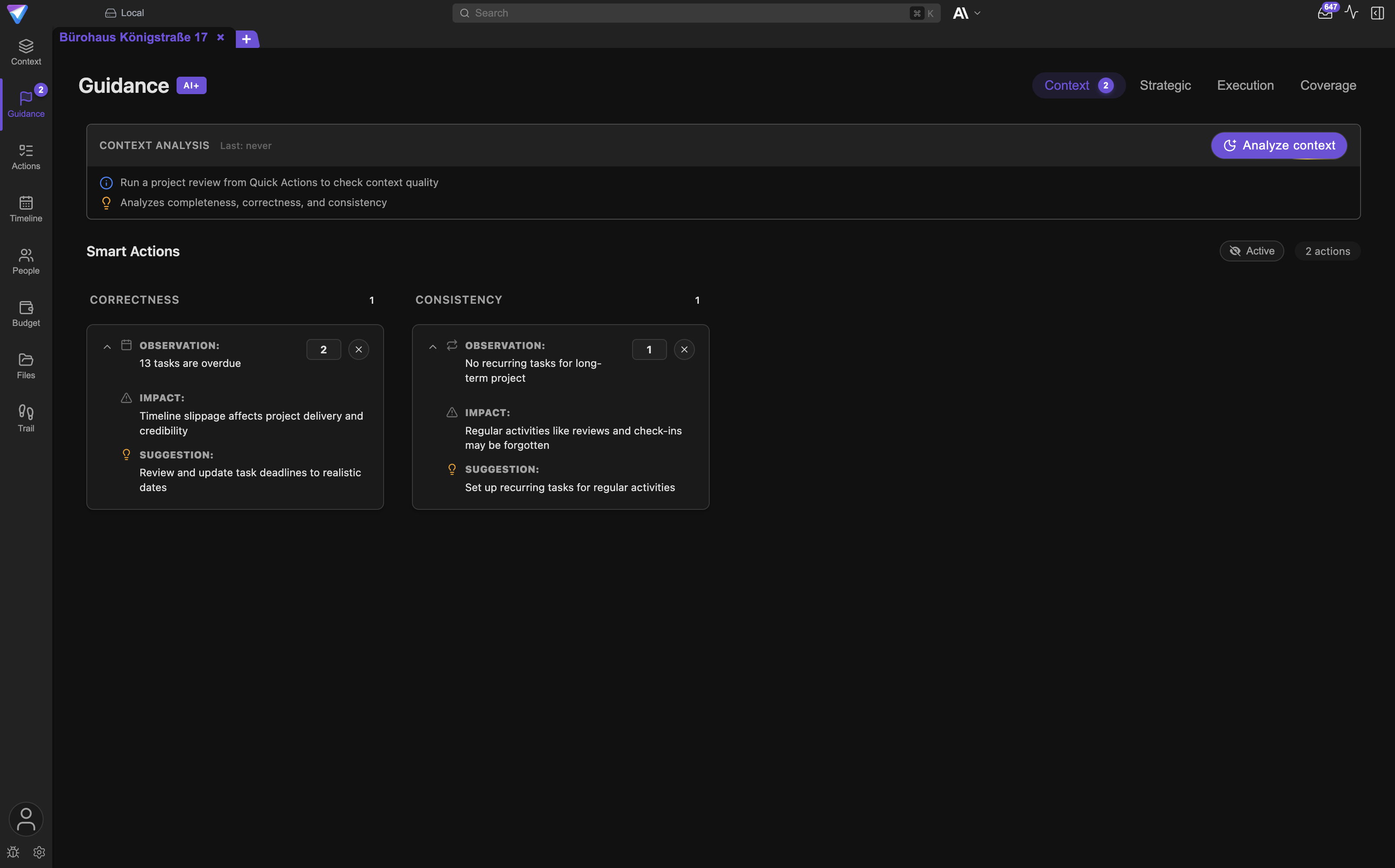Click the Local workspace indicator
Viewport: 1395px width, 868px height.
[125, 13]
